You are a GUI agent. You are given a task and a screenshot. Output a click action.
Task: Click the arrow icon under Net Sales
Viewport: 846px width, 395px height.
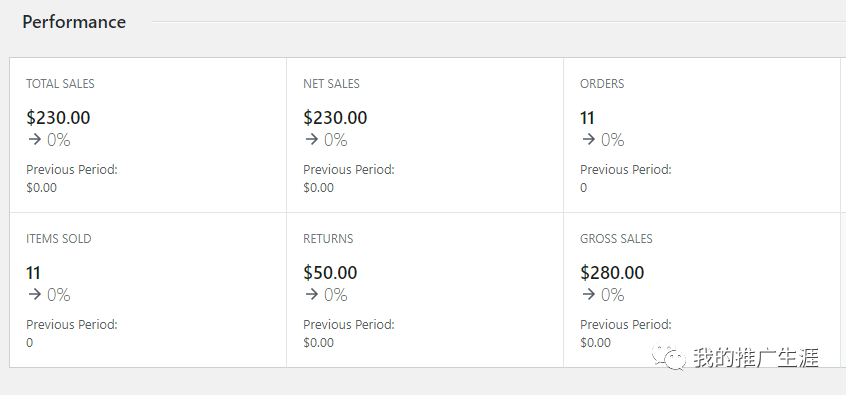point(312,140)
